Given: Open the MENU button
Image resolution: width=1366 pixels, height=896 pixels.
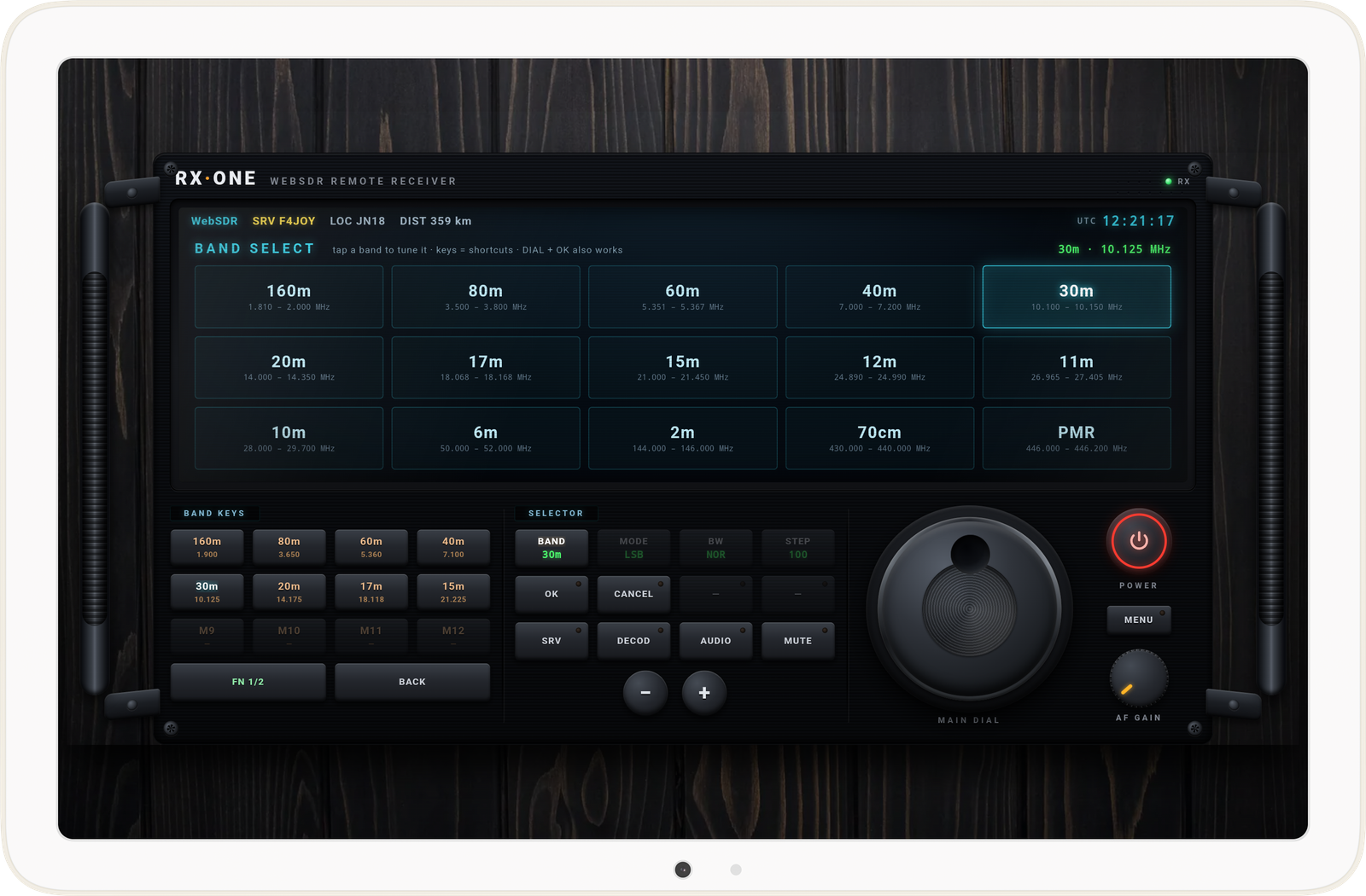Looking at the screenshot, I should tap(1138, 620).
